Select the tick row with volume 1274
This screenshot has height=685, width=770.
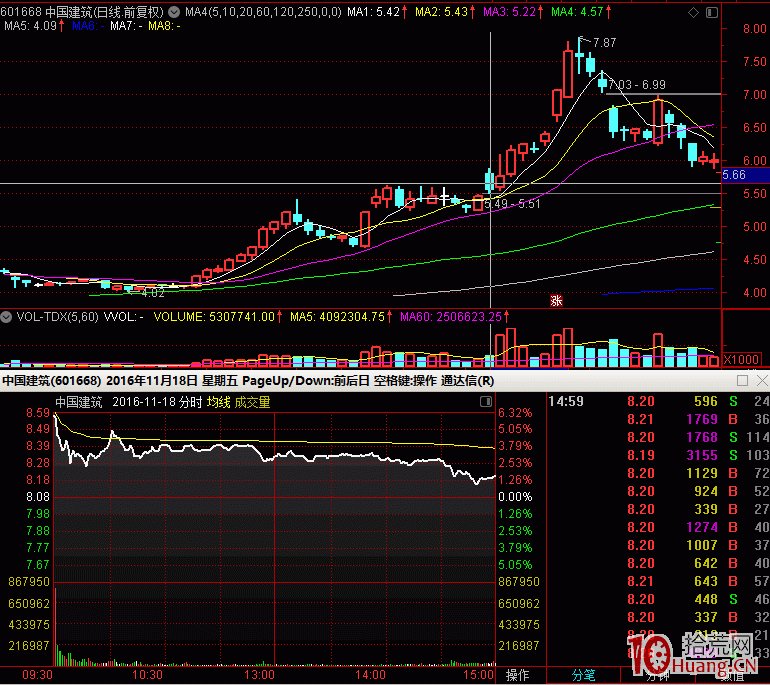click(658, 527)
